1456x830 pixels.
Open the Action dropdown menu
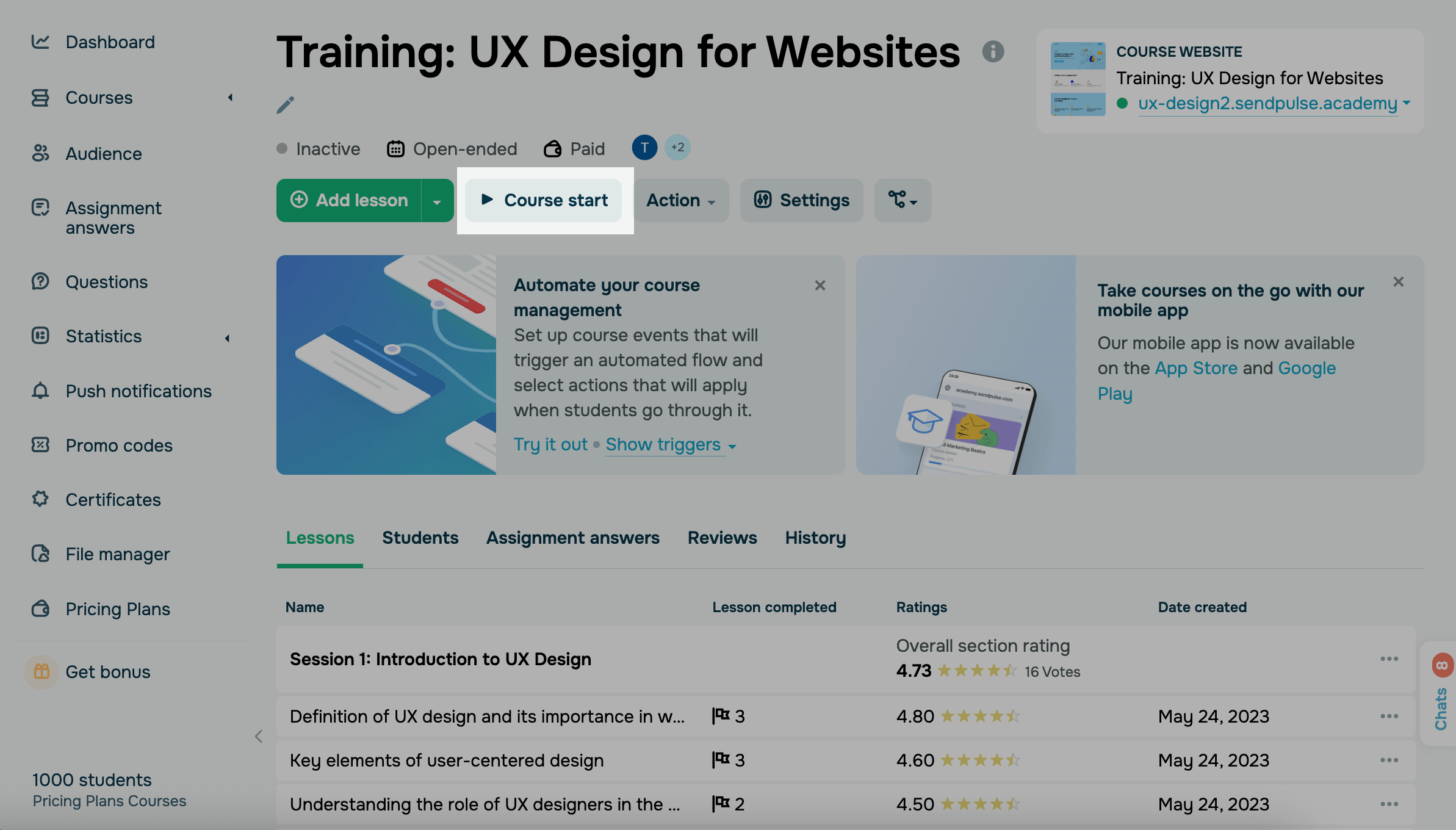pos(681,200)
